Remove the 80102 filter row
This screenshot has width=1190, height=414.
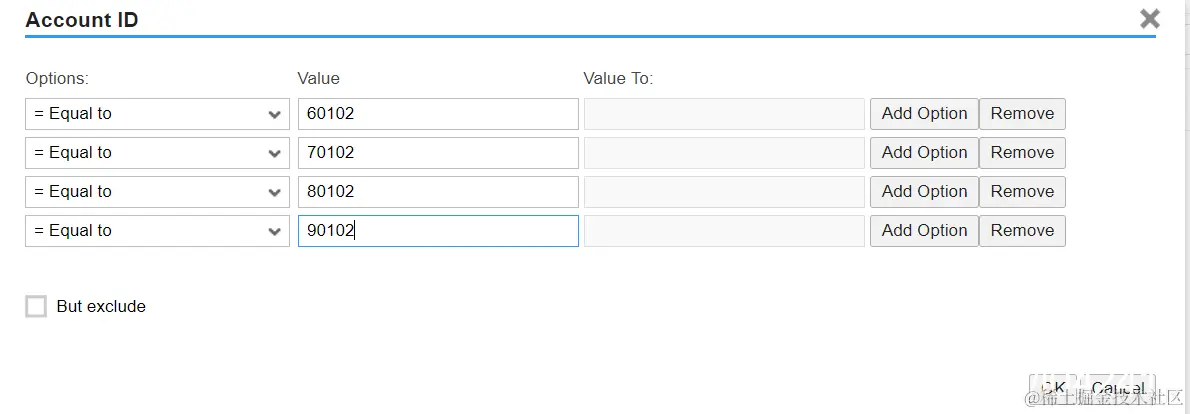1021,192
